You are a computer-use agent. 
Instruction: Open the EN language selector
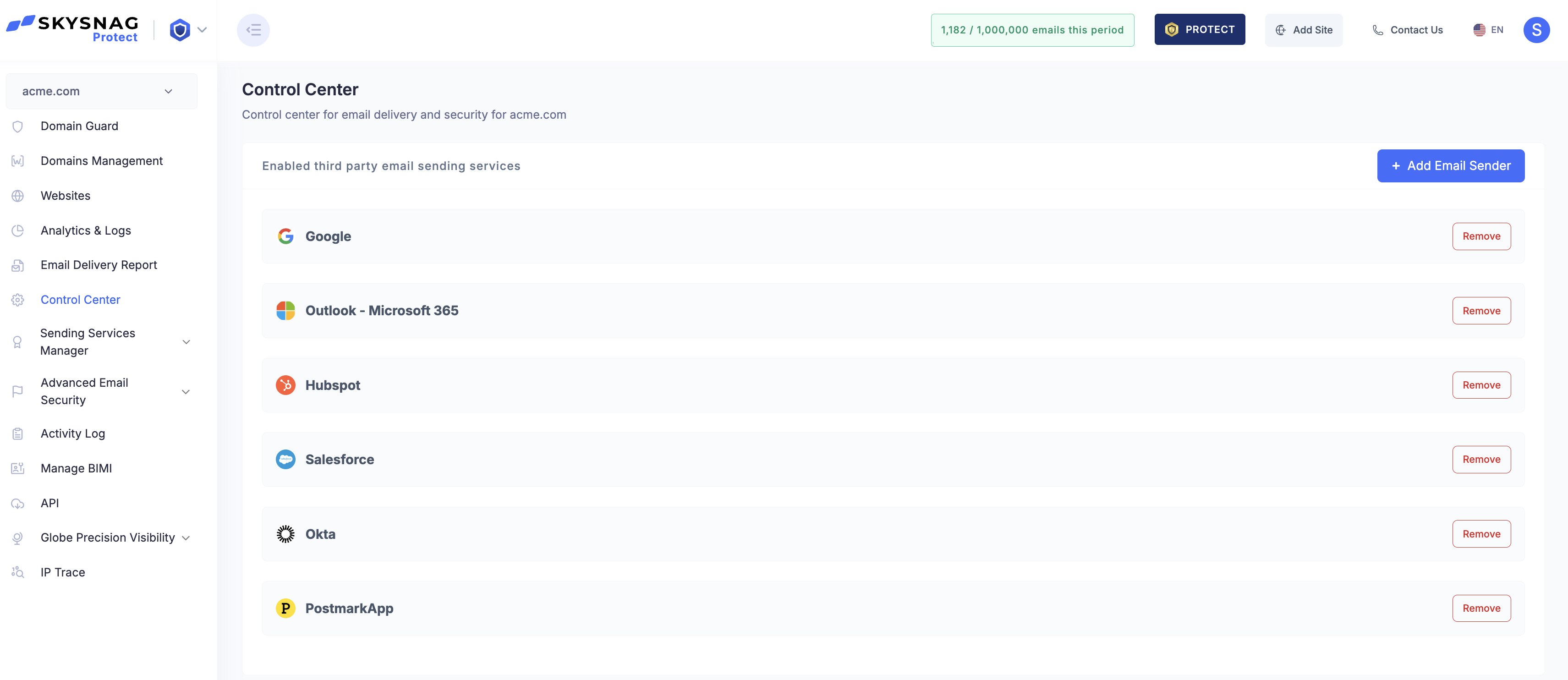pos(1488,30)
